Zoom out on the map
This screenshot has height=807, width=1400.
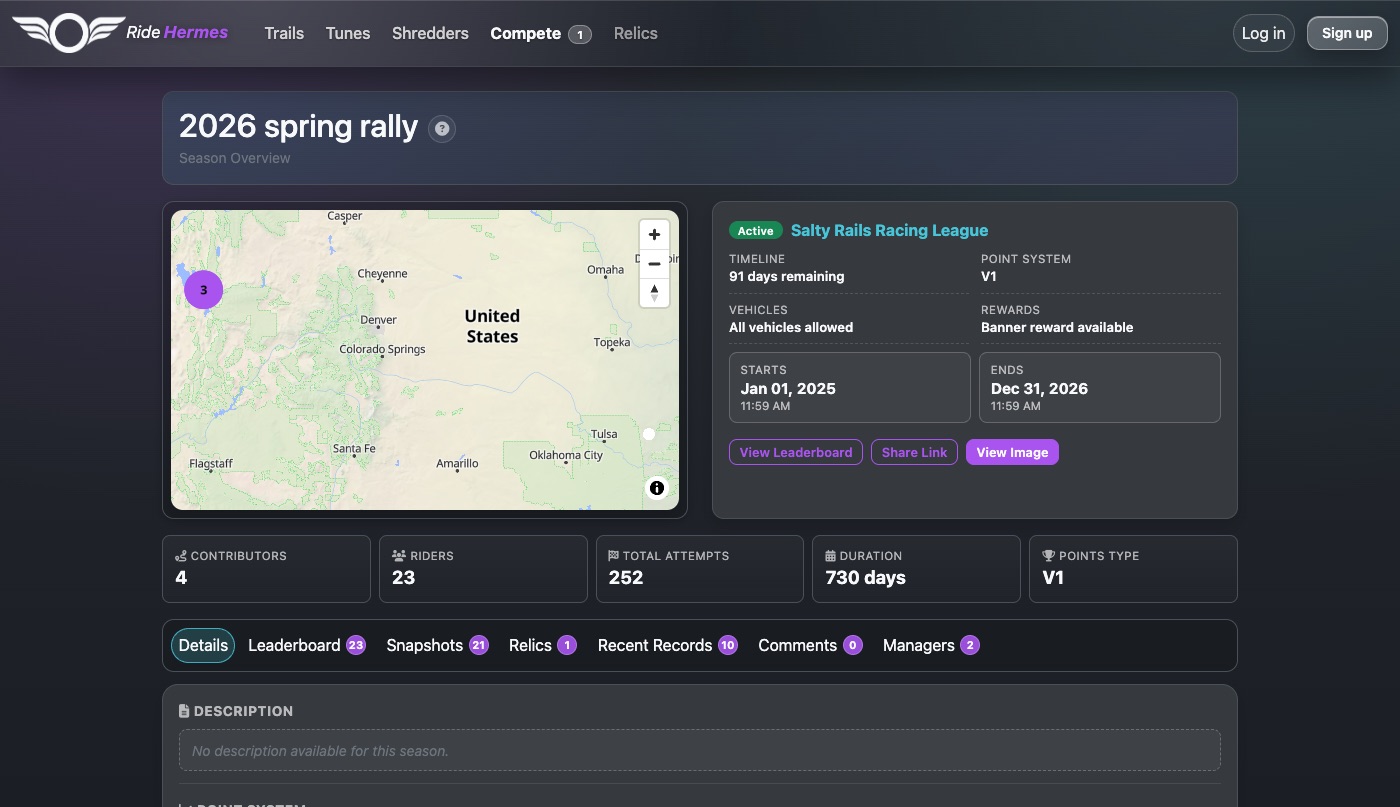654,264
